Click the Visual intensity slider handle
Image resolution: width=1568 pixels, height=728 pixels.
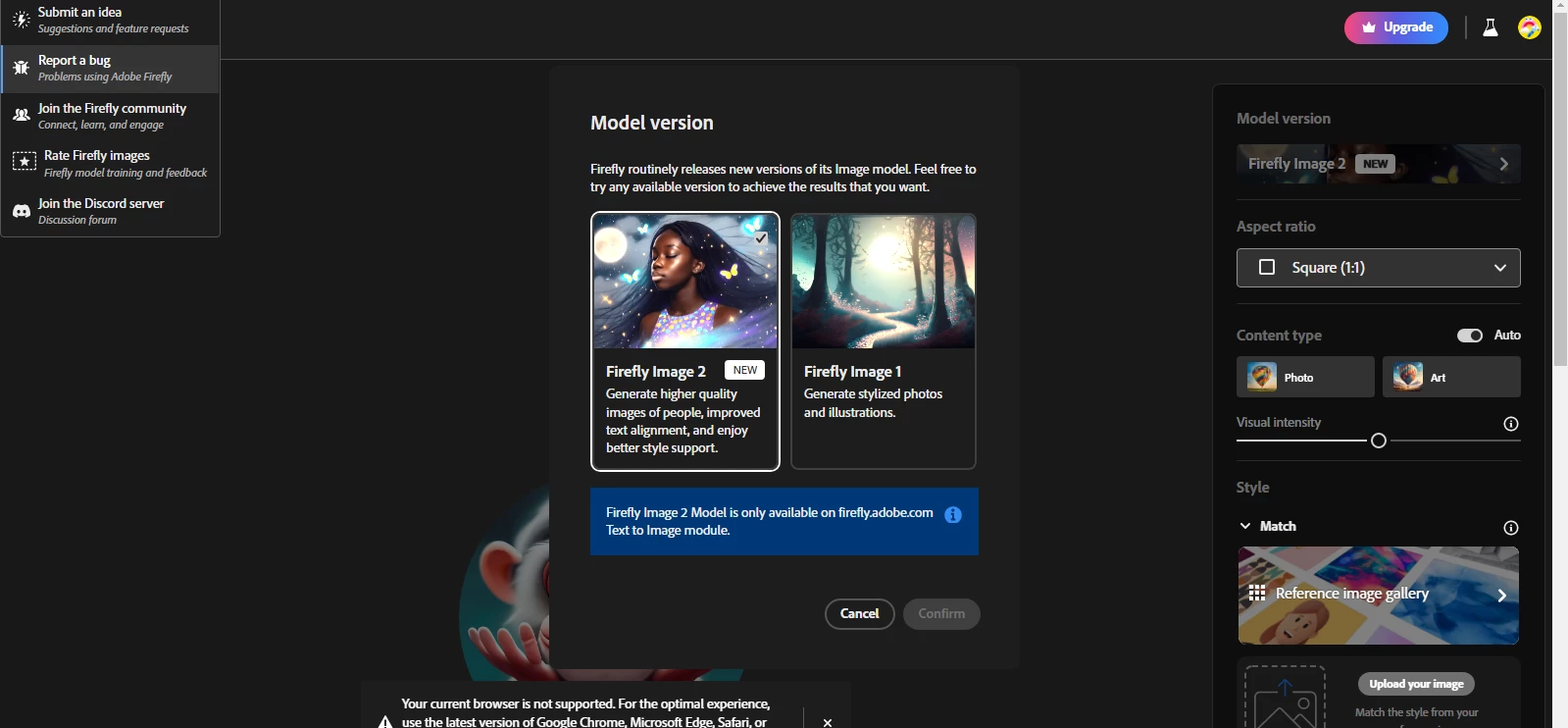[x=1379, y=441]
